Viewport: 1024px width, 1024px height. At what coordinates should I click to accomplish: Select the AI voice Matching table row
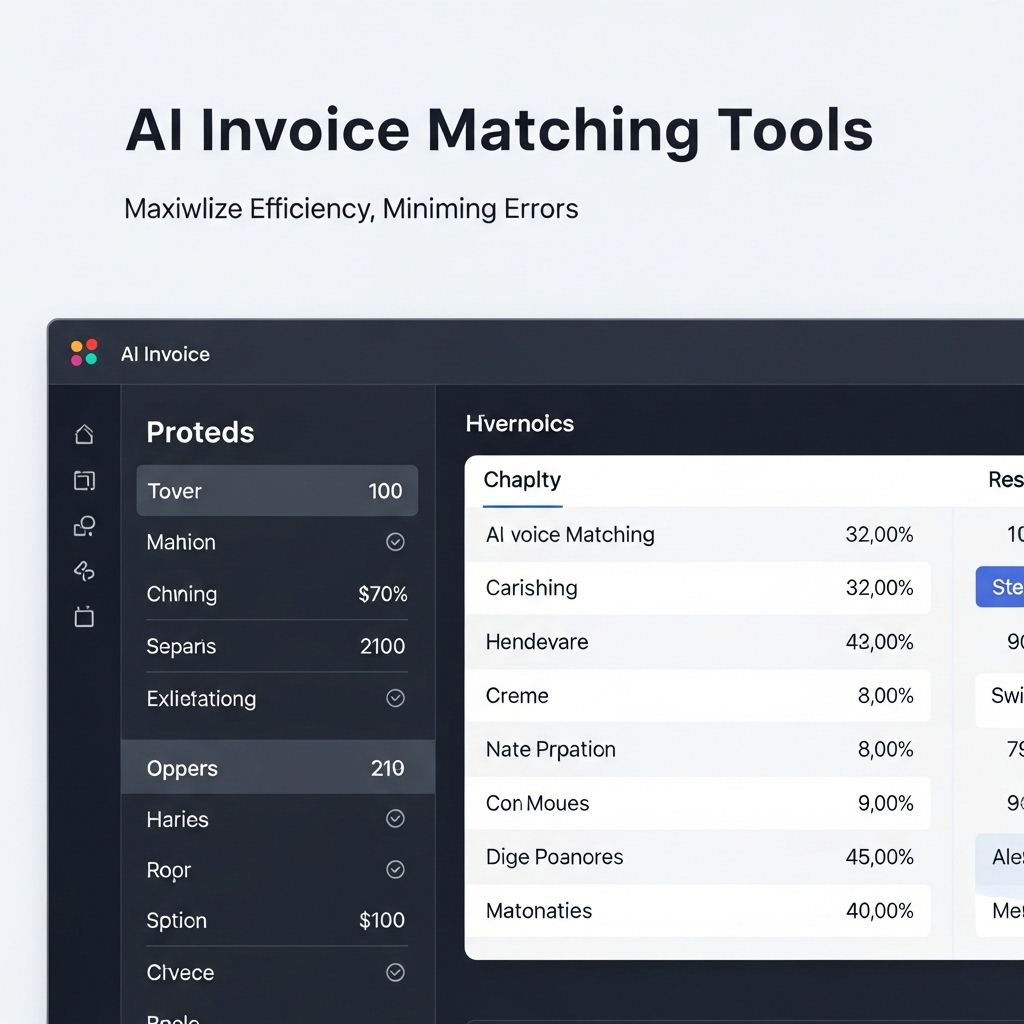(x=698, y=535)
